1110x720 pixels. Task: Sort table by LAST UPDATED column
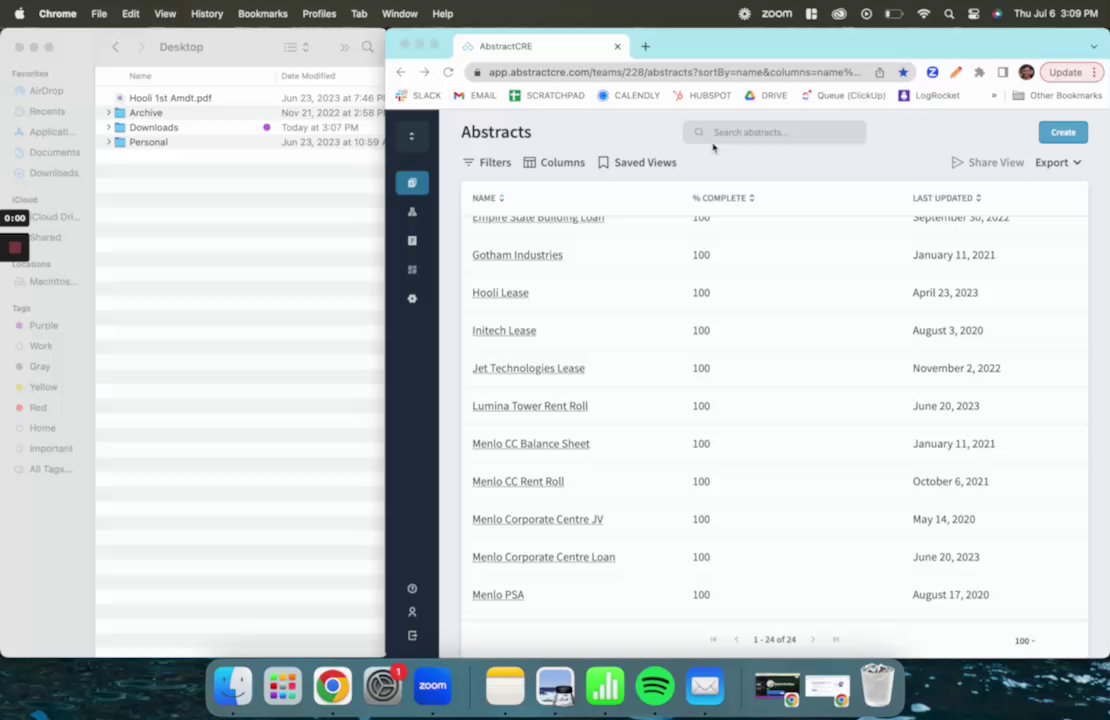click(946, 198)
